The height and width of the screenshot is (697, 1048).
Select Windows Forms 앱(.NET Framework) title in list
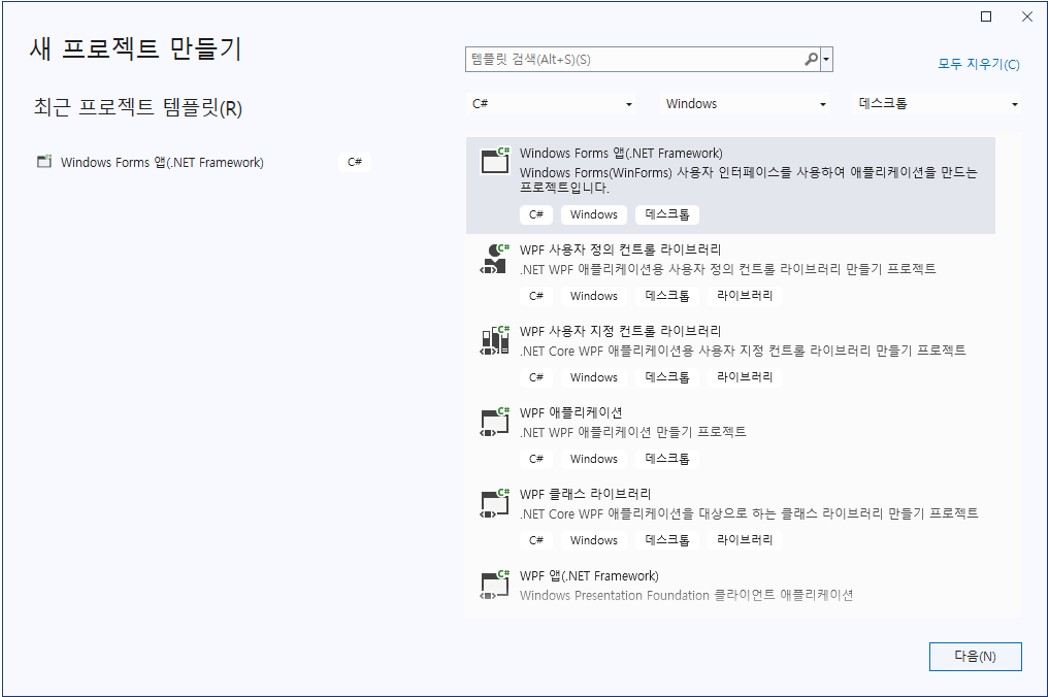pyautogui.click(x=621, y=153)
